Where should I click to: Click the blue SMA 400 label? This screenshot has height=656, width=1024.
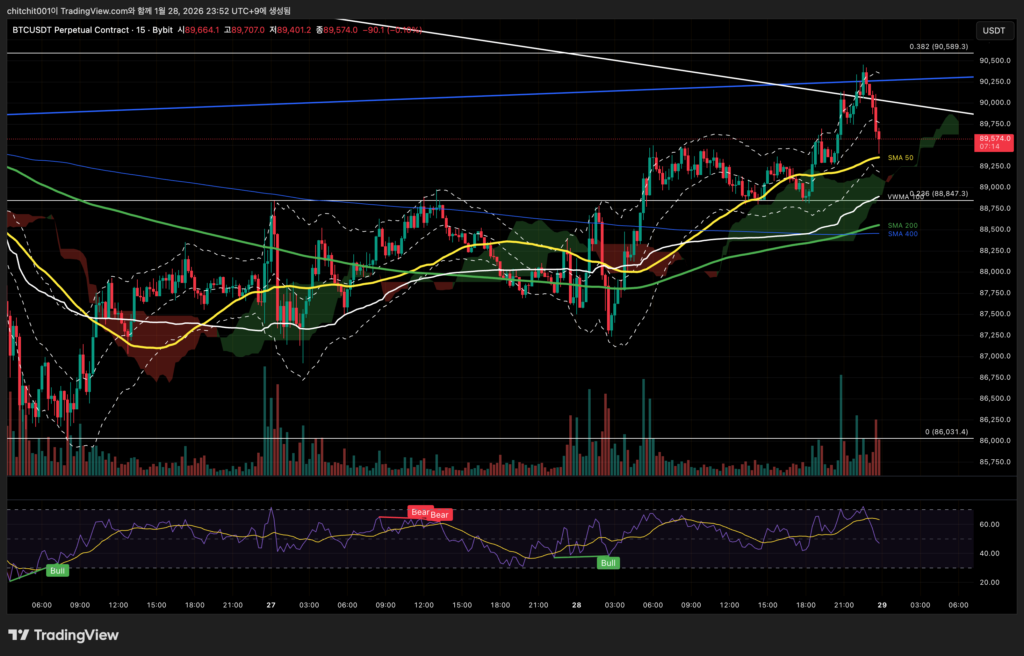click(902, 234)
